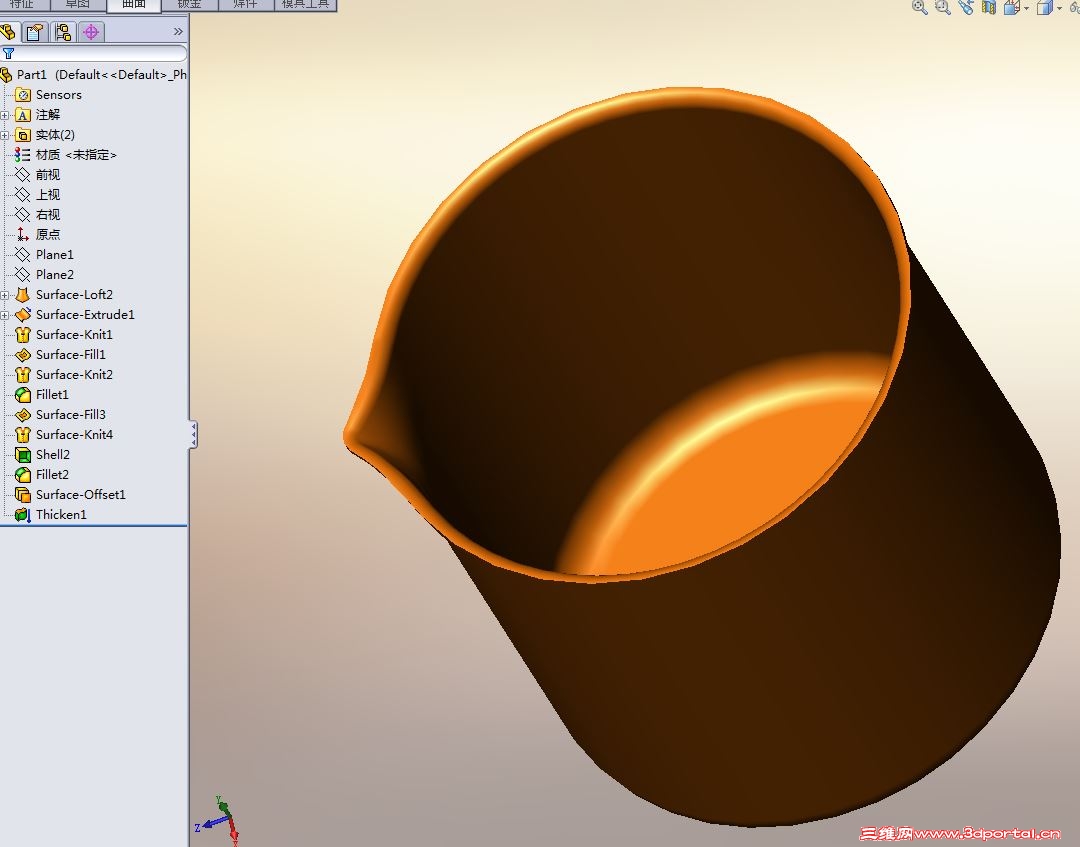Click the filter funnel icon
The image size is (1080, 847).
(8, 53)
